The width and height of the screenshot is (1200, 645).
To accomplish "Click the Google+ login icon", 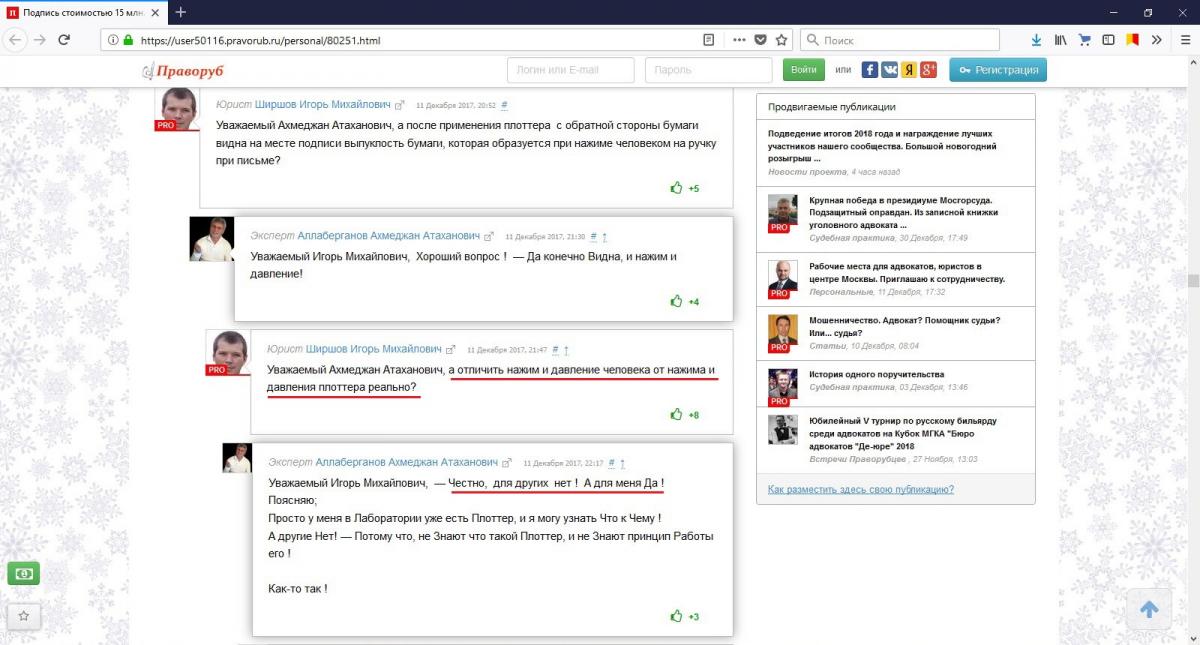I will click(928, 70).
